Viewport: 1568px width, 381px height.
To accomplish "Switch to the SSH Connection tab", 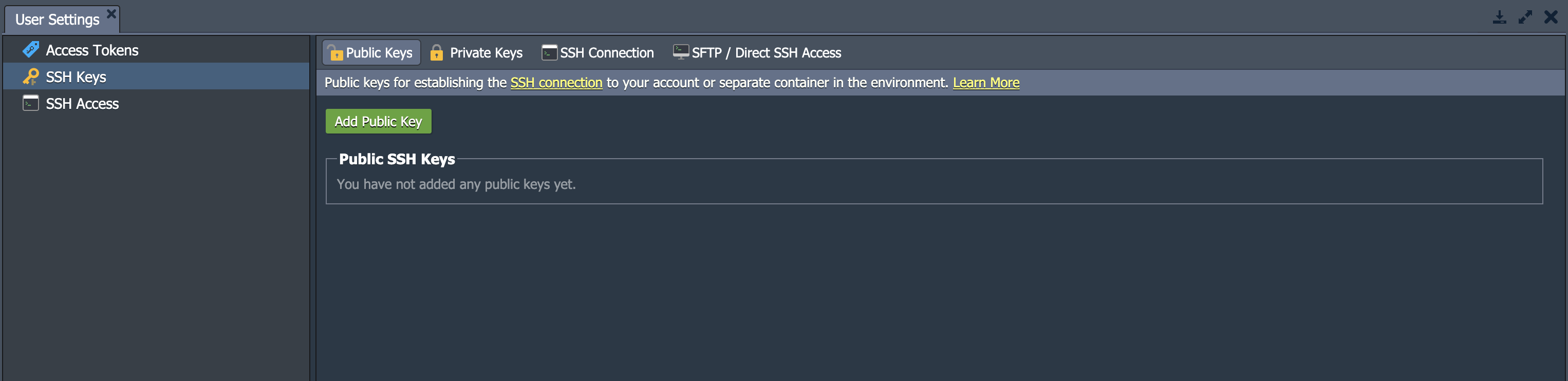I will tap(598, 53).
